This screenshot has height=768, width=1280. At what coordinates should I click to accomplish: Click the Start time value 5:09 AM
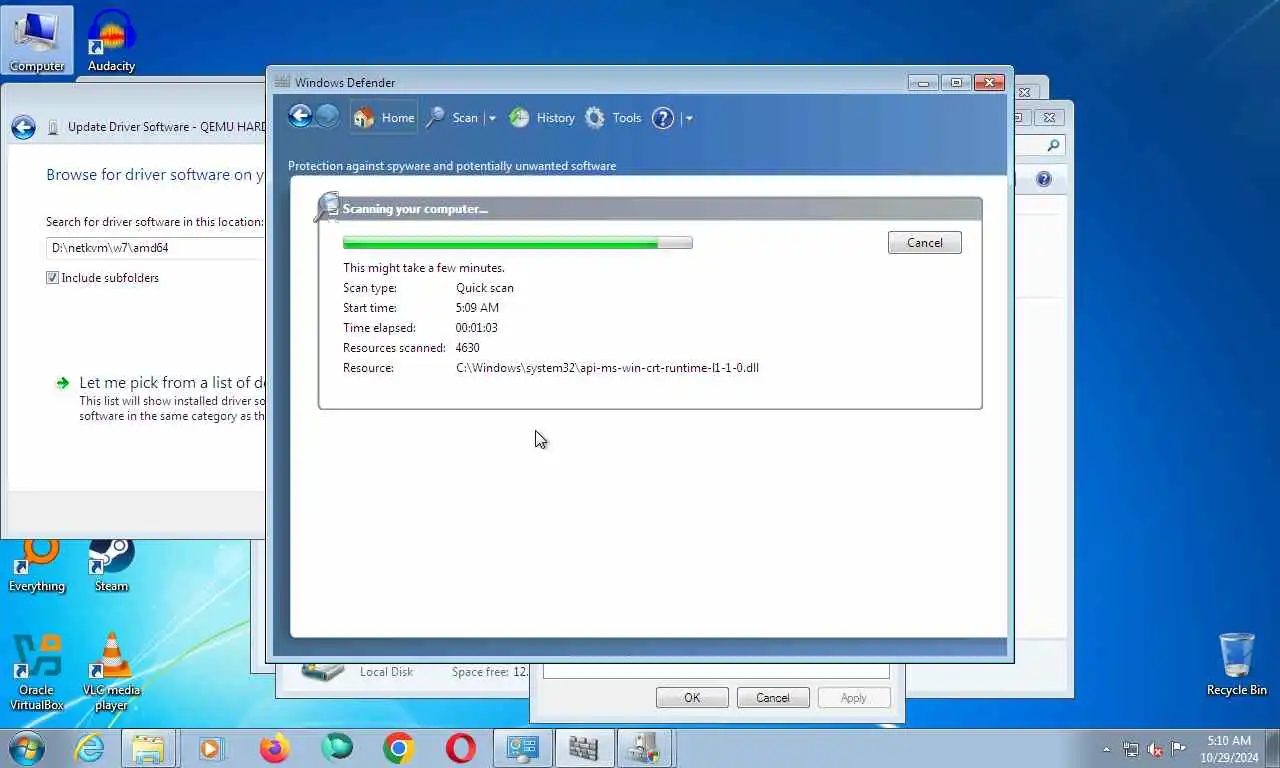point(477,308)
